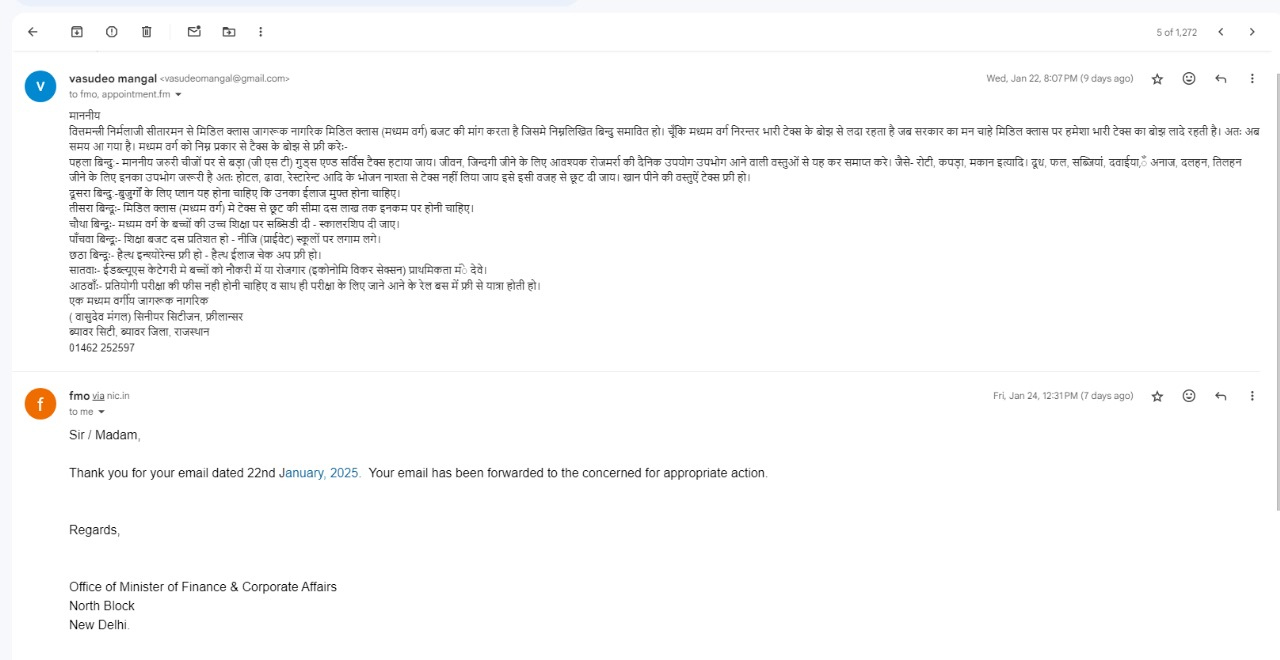Star the fmo reply message
Screen dimensions: 1280x660
pos(1157,396)
